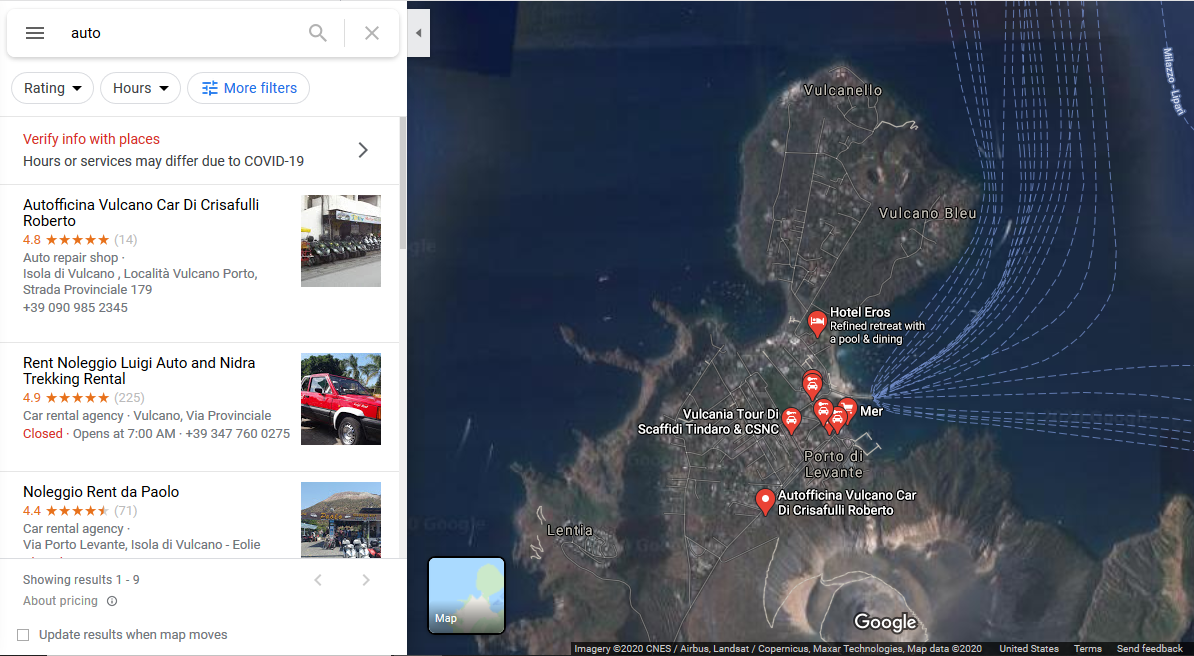Screen dimensions: 1194x656
Task: Click Showing results 1 - 9 text
Action: [x=81, y=580]
